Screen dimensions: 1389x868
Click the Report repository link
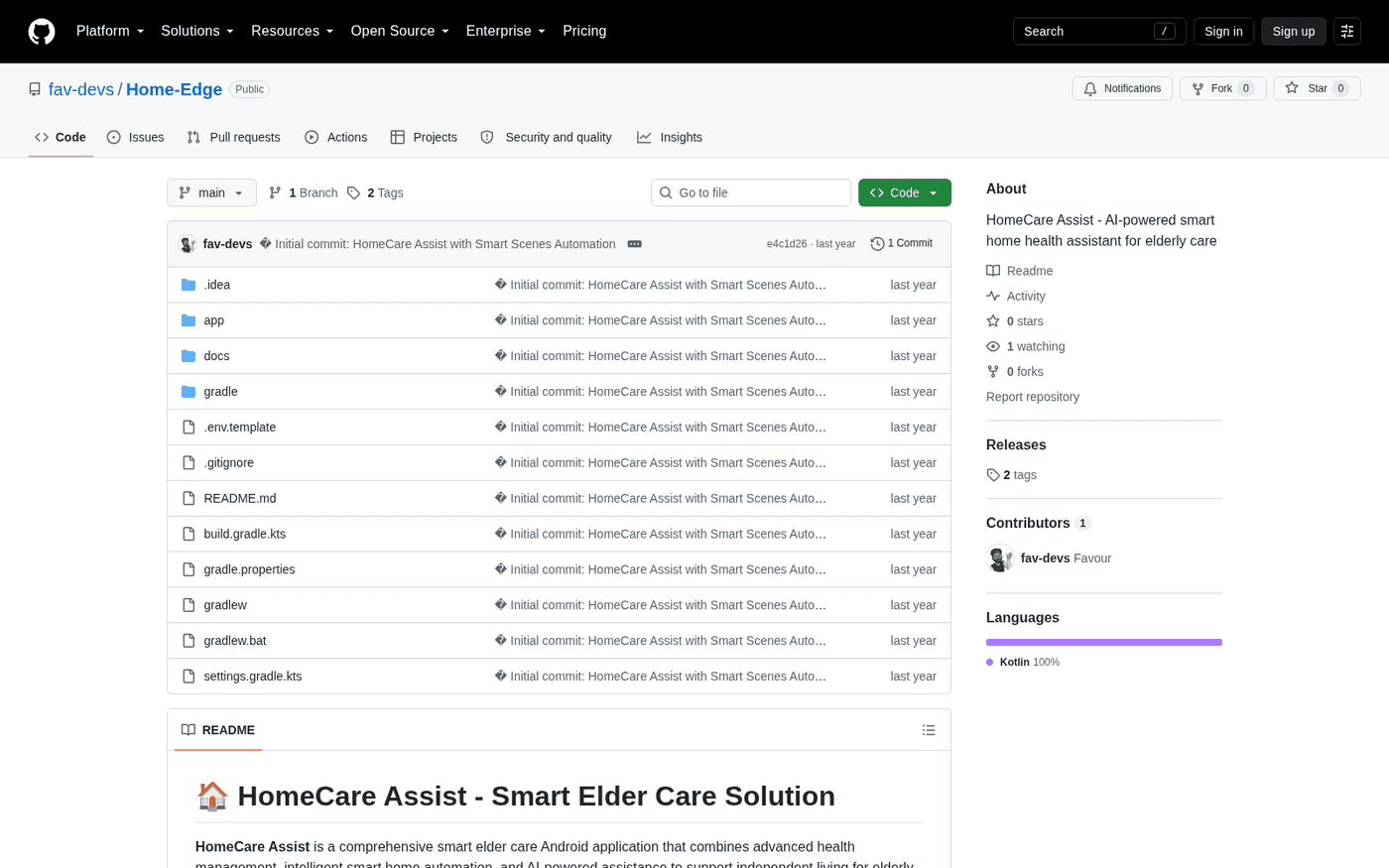pos(1033,397)
